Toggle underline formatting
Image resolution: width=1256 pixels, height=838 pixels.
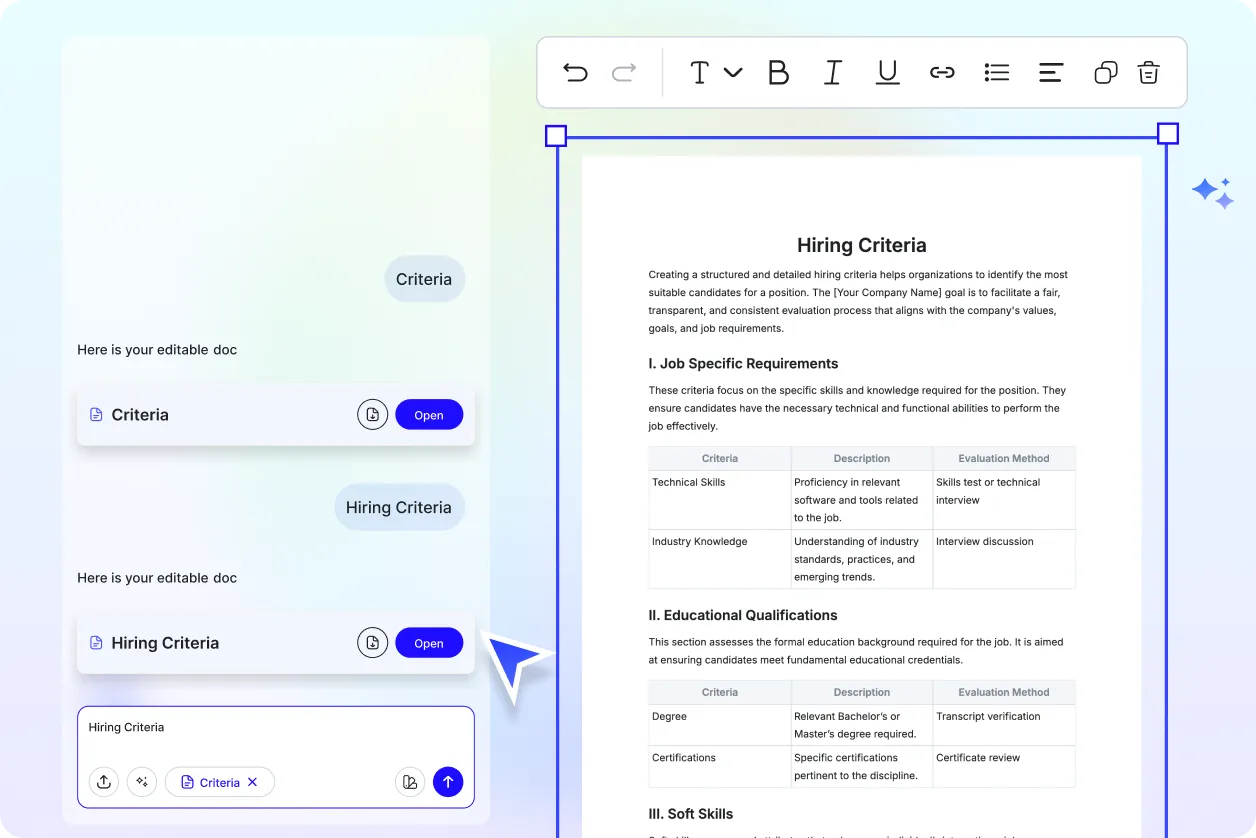click(x=887, y=72)
